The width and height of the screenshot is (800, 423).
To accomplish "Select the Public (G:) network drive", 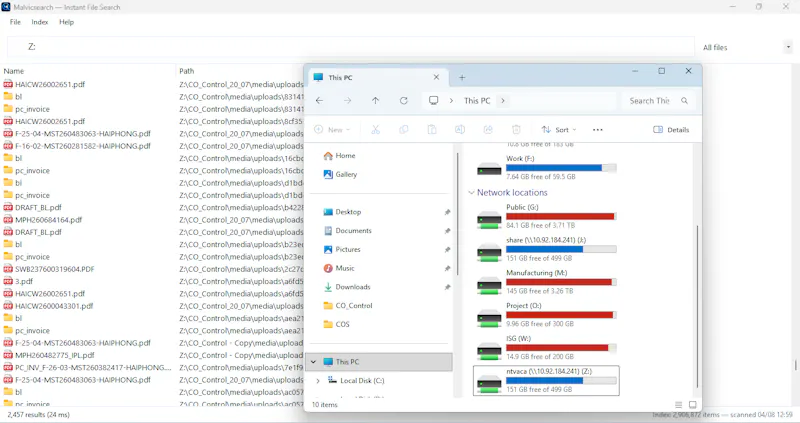I will 546,216.
